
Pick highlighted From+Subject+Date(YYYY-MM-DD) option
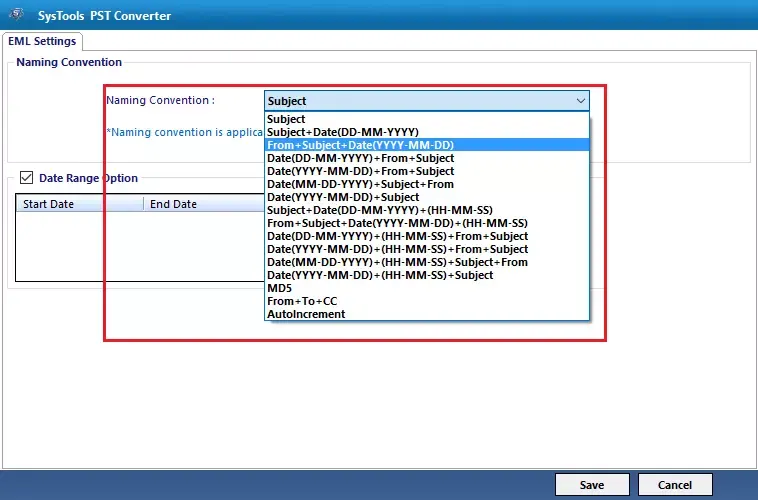coord(427,145)
